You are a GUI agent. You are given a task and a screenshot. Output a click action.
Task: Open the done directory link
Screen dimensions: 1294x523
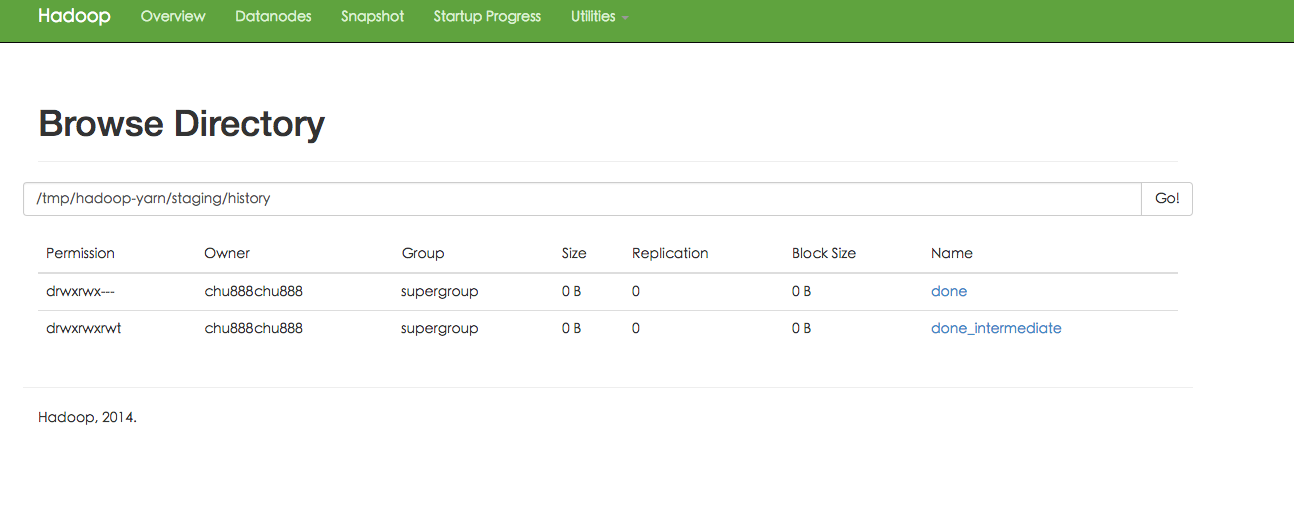pos(948,291)
